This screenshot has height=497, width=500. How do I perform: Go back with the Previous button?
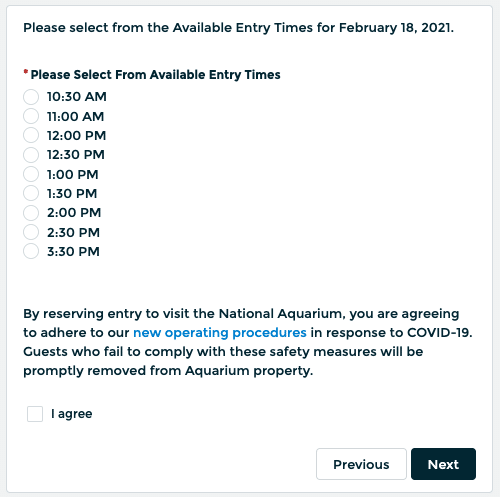click(x=361, y=464)
